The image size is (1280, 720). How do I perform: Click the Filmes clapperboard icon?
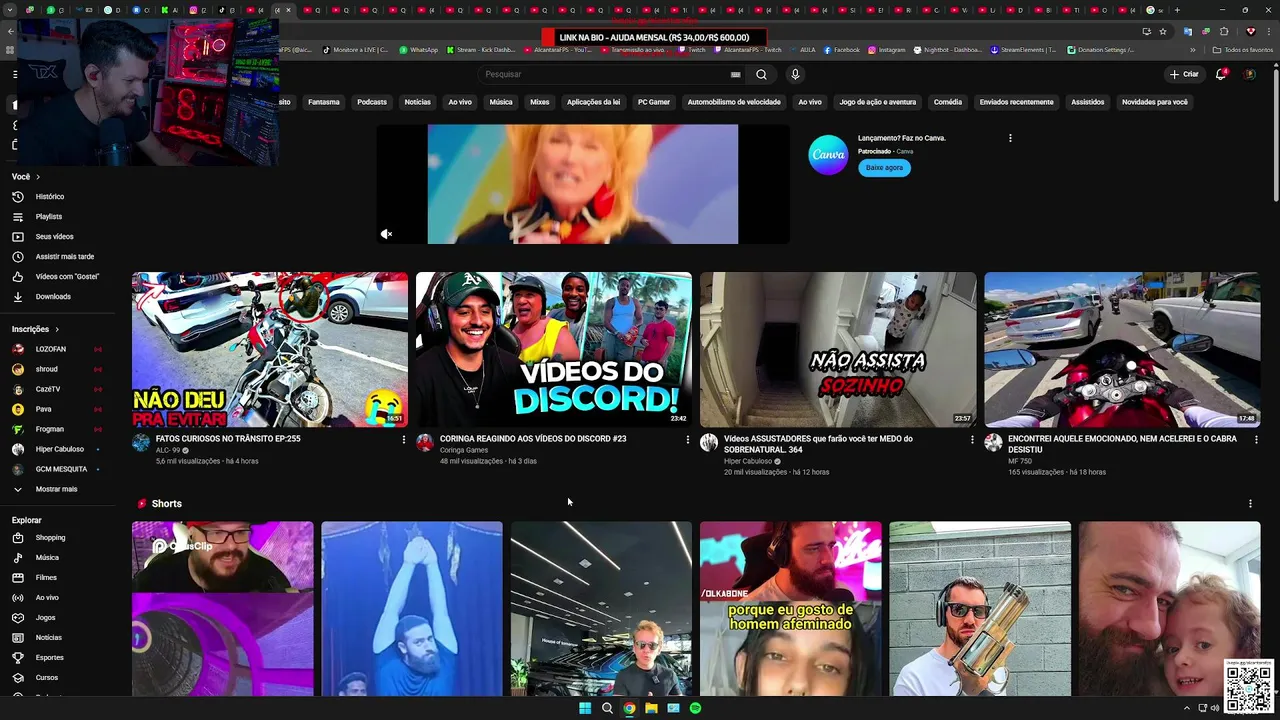click(17, 577)
